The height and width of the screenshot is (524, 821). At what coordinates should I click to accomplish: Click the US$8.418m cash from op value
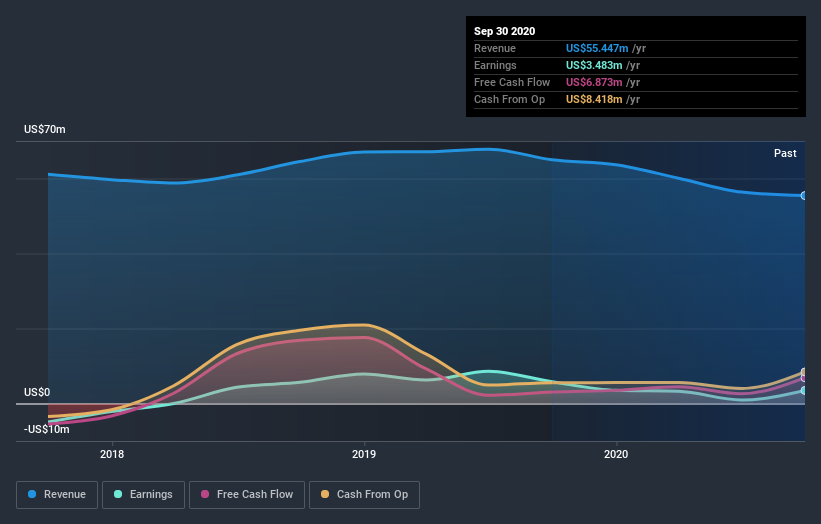pos(594,99)
